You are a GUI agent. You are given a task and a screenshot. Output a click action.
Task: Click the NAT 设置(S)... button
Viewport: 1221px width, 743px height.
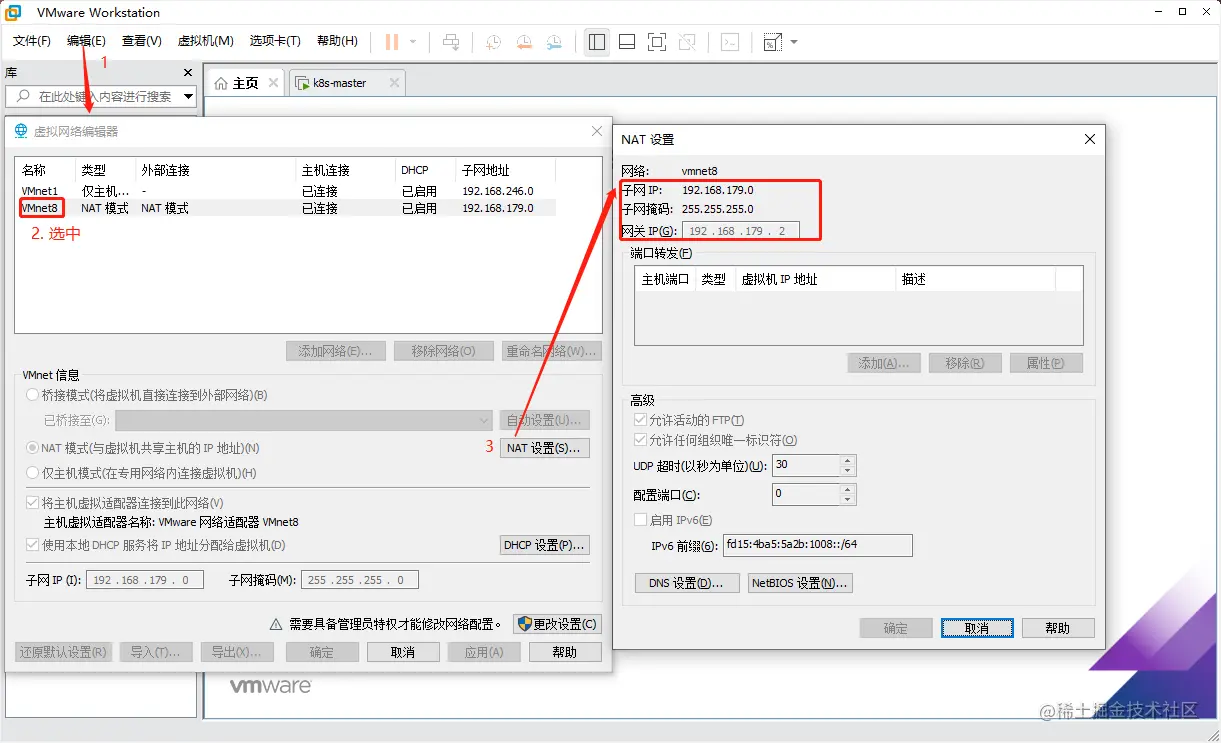tap(544, 448)
